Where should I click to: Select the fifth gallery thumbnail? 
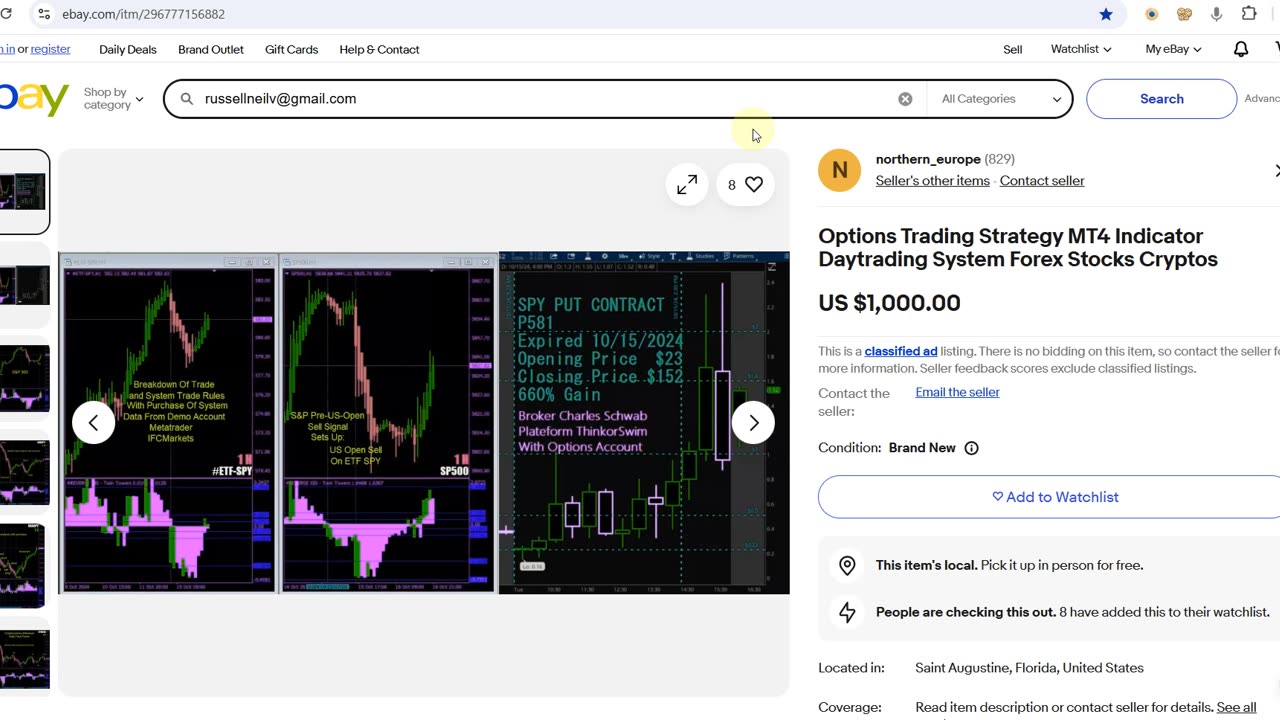24,565
